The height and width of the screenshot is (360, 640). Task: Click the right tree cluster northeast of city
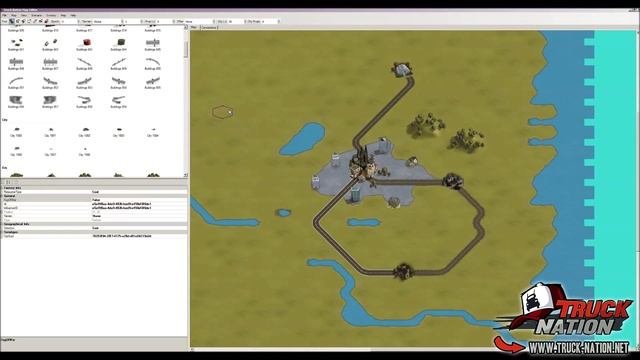[467, 139]
